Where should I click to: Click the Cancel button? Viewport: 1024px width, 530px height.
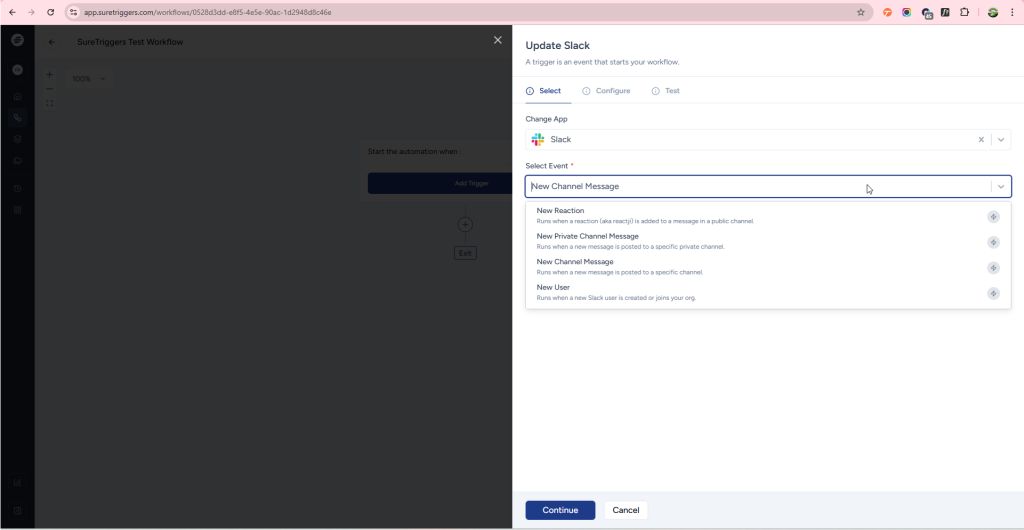point(625,510)
